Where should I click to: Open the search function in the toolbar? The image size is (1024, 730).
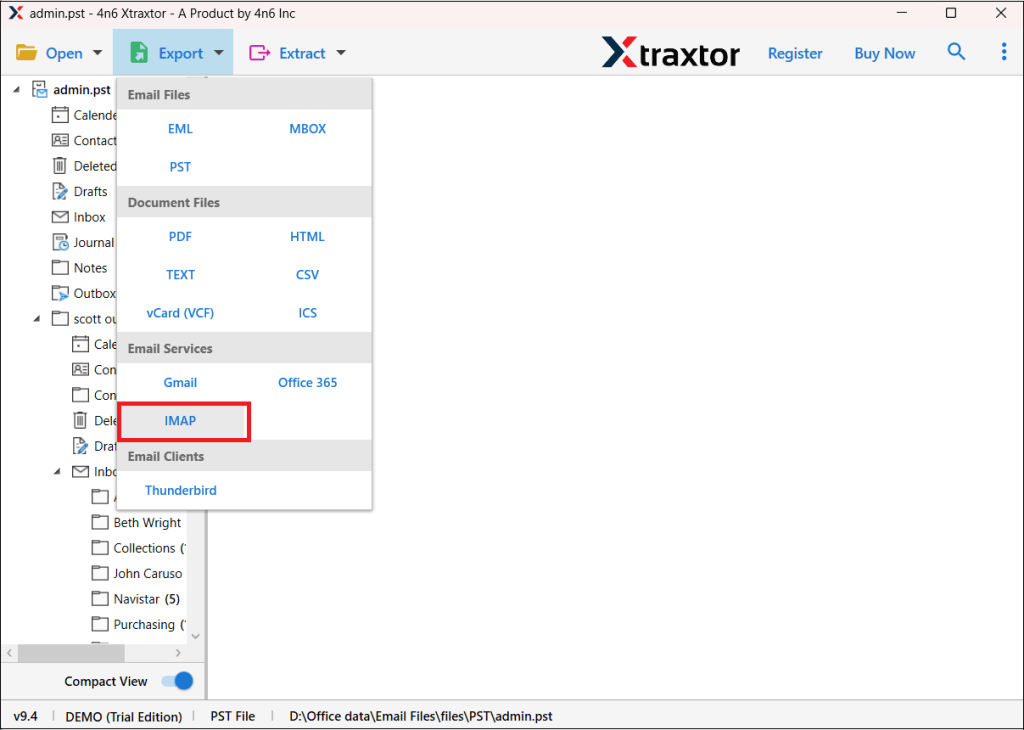point(956,51)
